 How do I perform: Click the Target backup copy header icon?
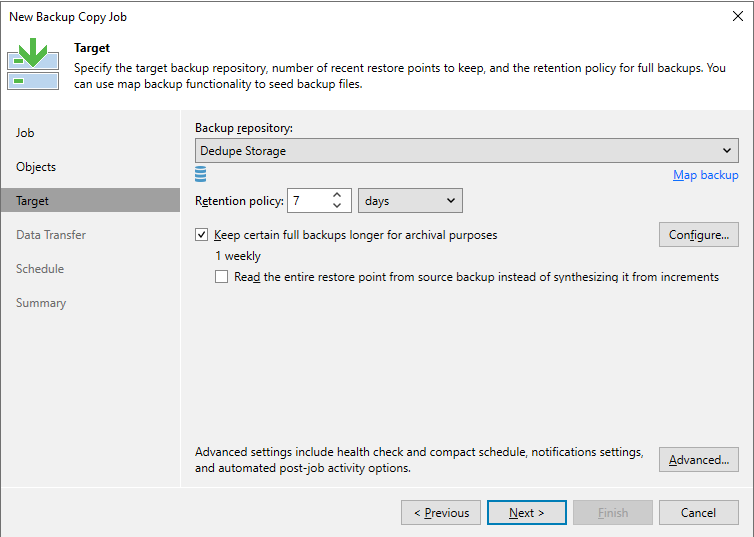pyautogui.click(x=33, y=66)
